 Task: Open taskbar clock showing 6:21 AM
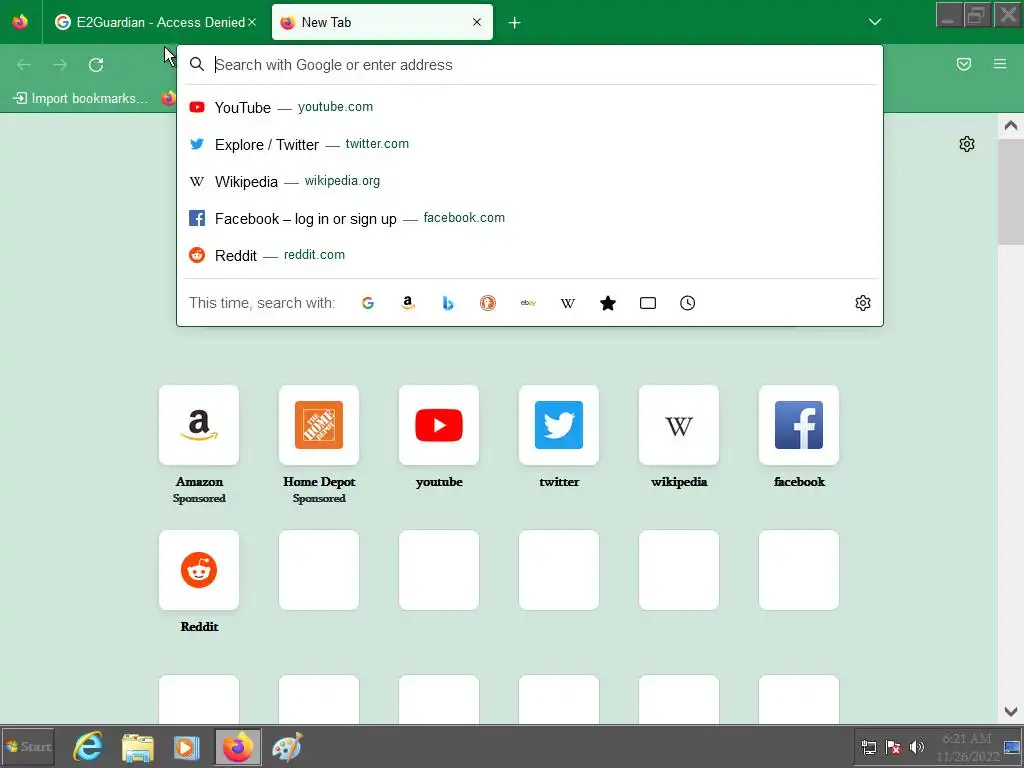[x=968, y=747]
